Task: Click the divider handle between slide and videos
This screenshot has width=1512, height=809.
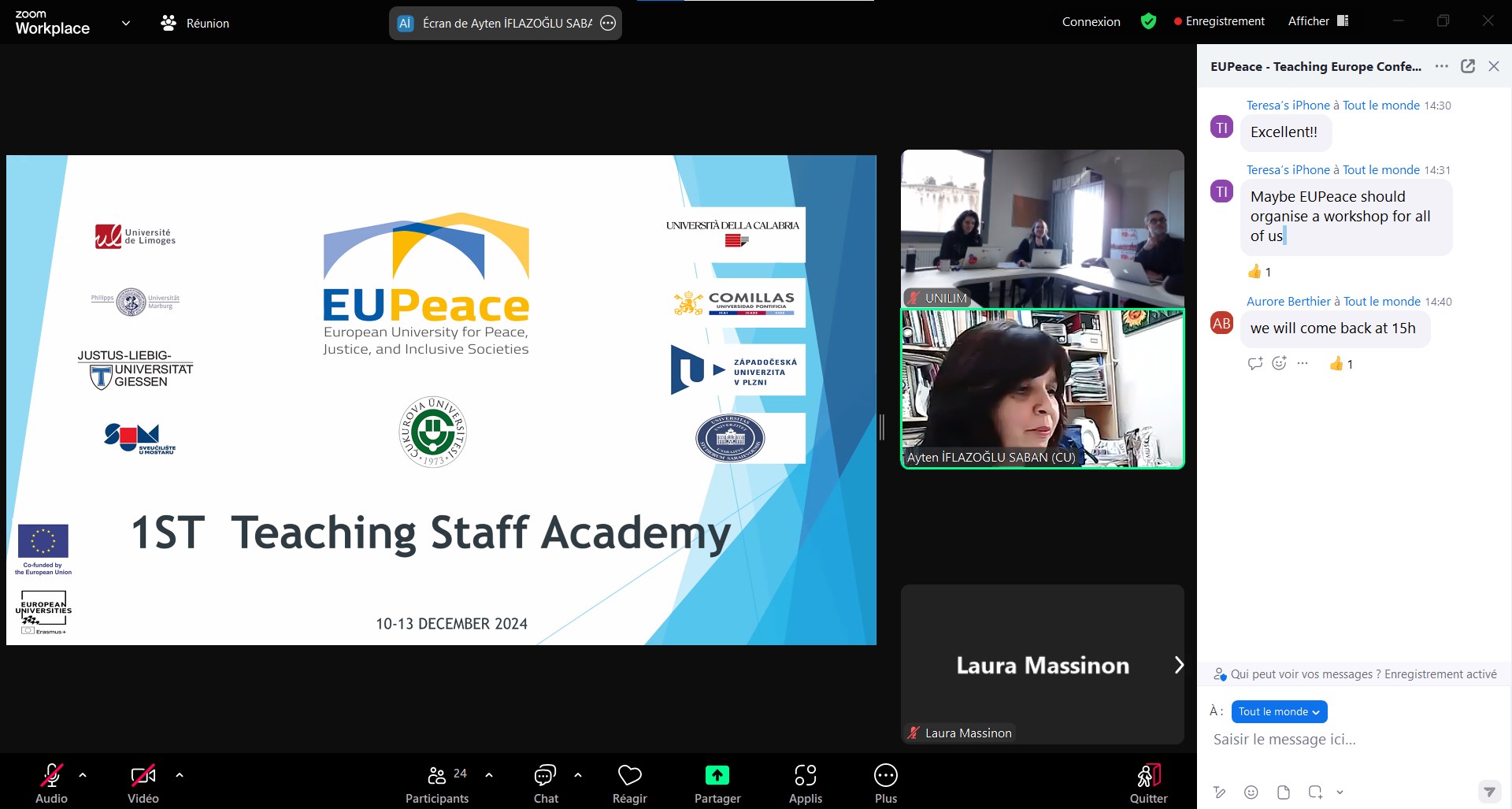Action: coord(881,426)
